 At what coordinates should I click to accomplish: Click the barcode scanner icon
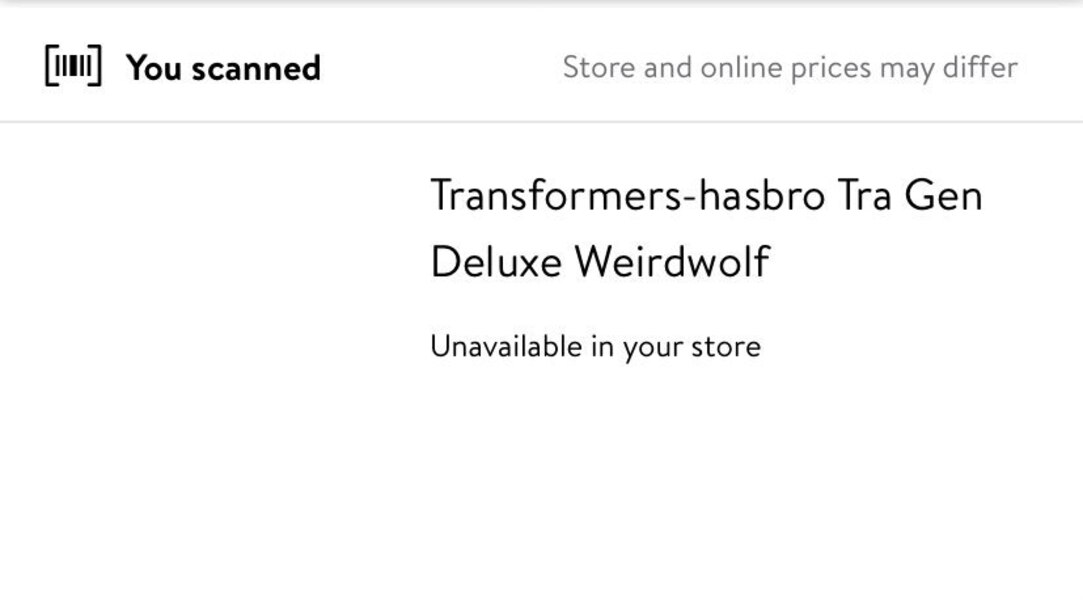[73, 67]
